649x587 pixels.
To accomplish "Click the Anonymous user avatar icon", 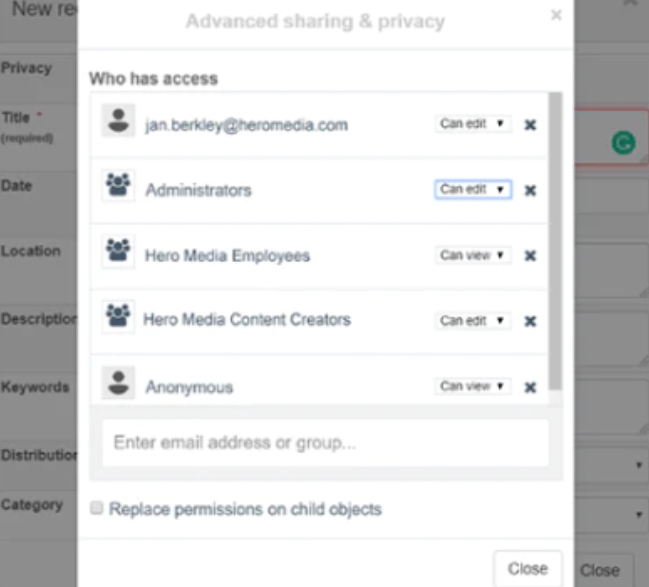I will pyautogui.click(x=118, y=383).
